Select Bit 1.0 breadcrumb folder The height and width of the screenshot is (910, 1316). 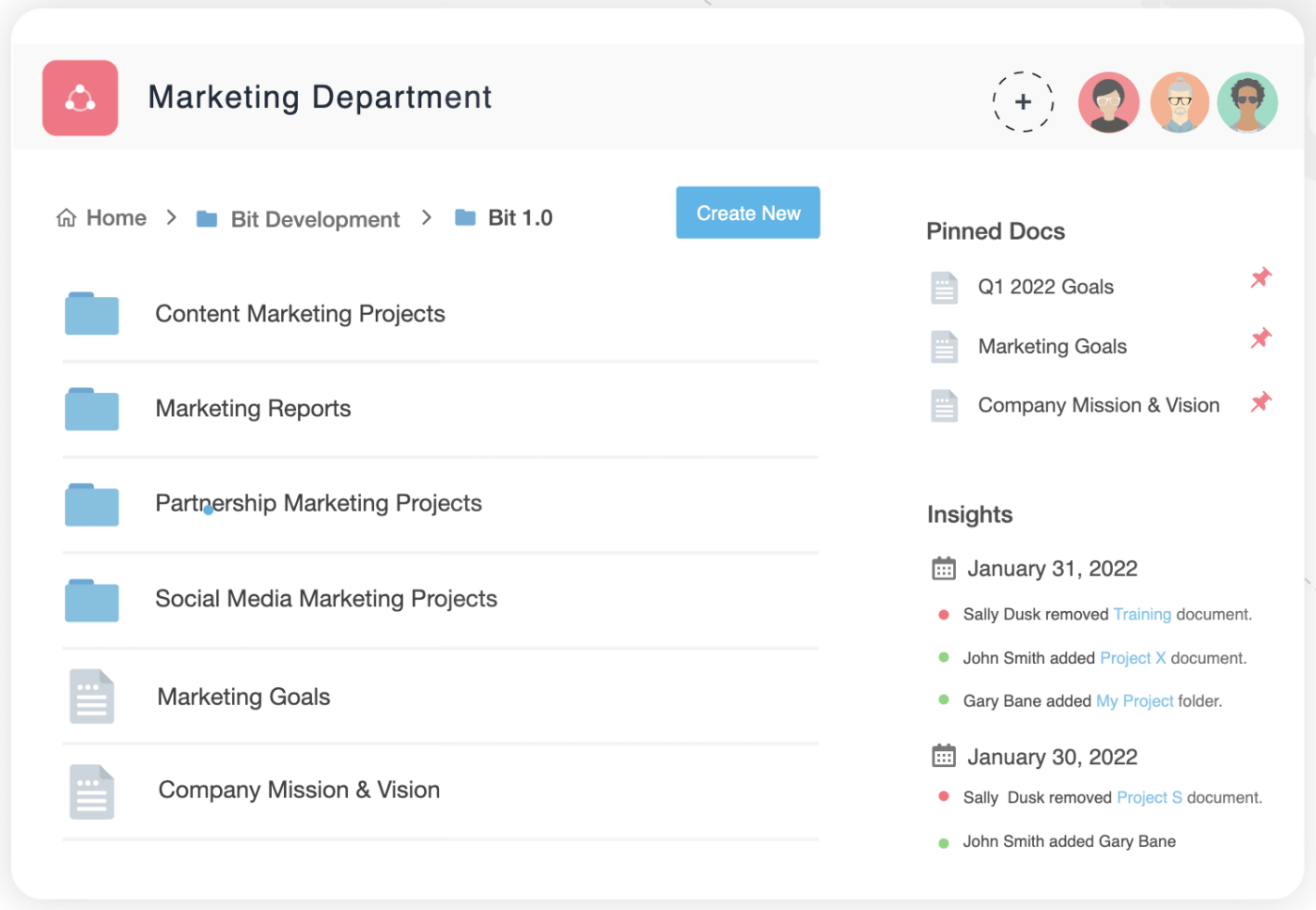pyautogui.click(x=519, y=218)
